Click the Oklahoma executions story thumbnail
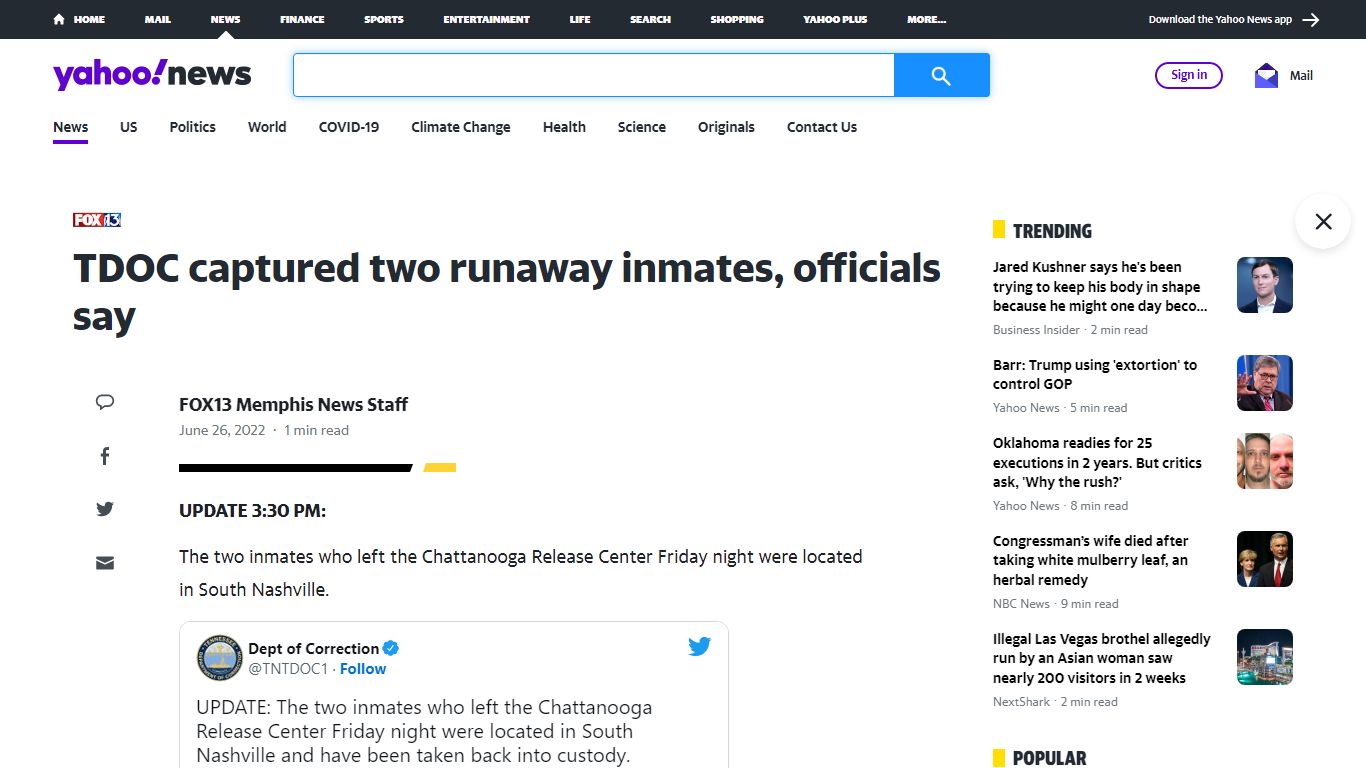The height and width of the screenshot is (768, 1366). pyautogui.click(x=1265, y=461)
